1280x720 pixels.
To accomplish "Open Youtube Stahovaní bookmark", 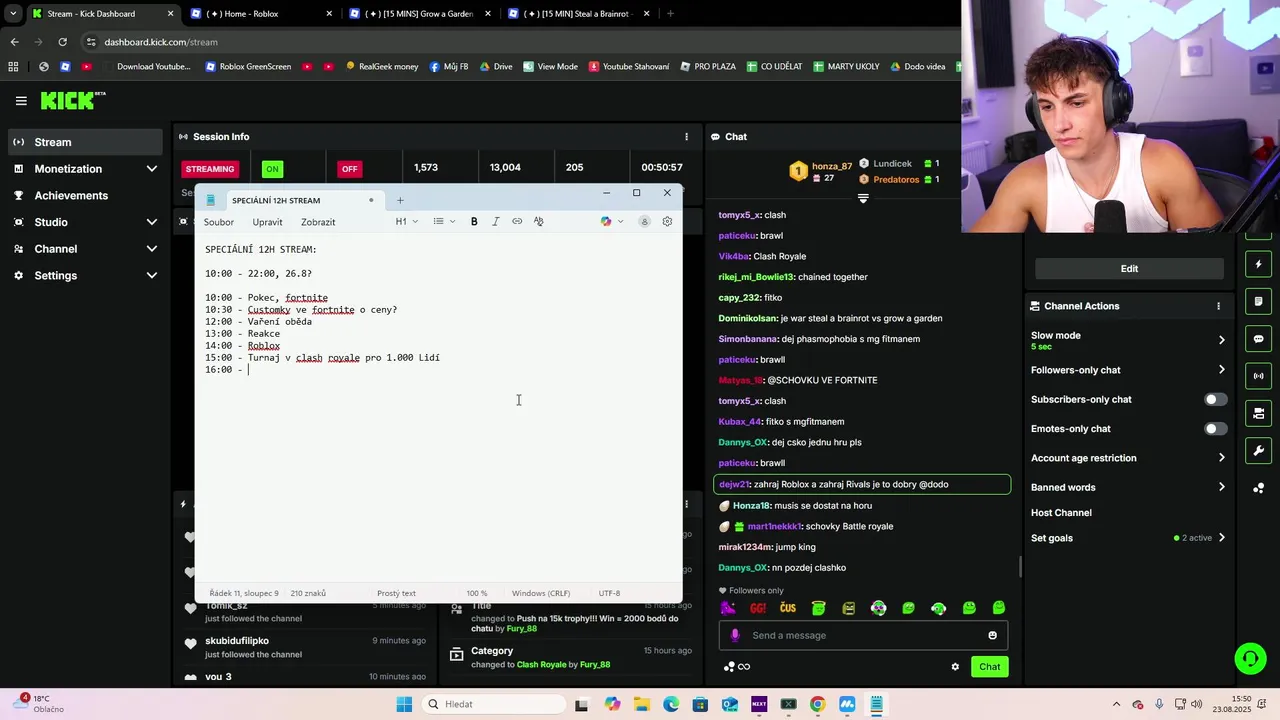I will (x=629, y=67).
